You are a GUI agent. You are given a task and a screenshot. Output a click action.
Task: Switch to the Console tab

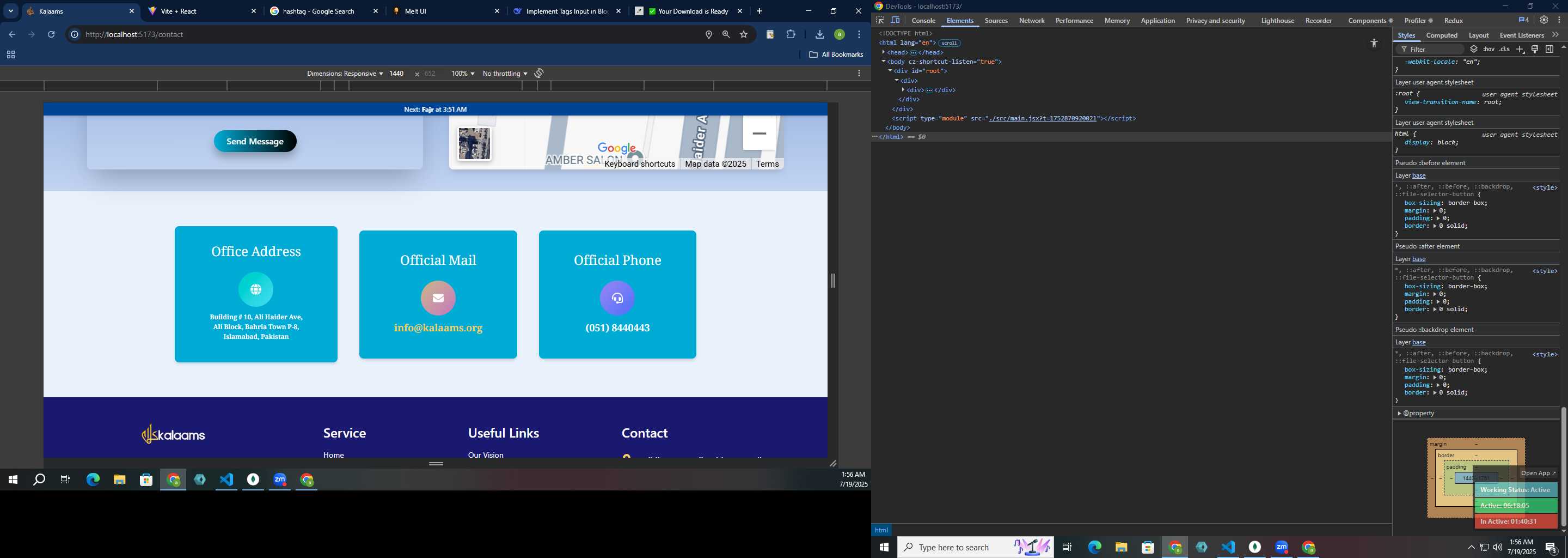tap(923, 21)
